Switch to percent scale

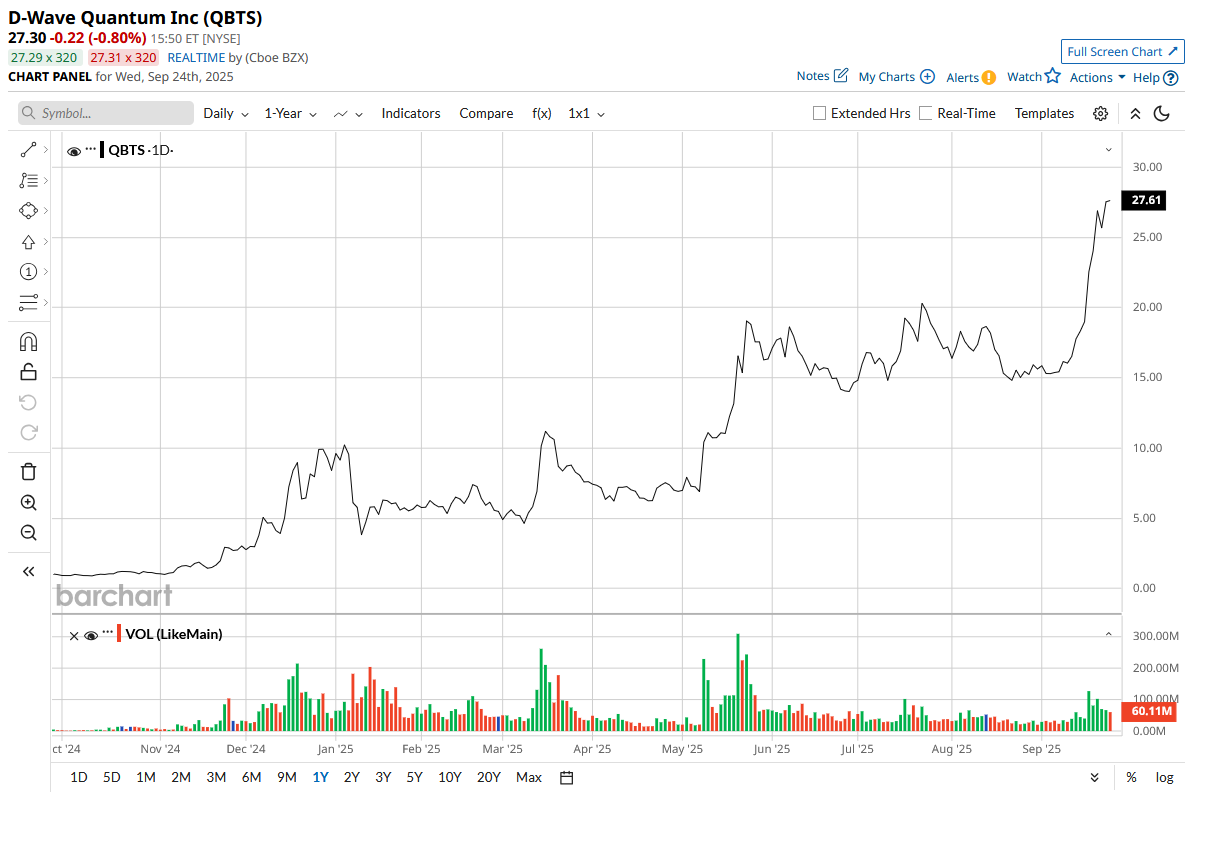point(1131,777)
